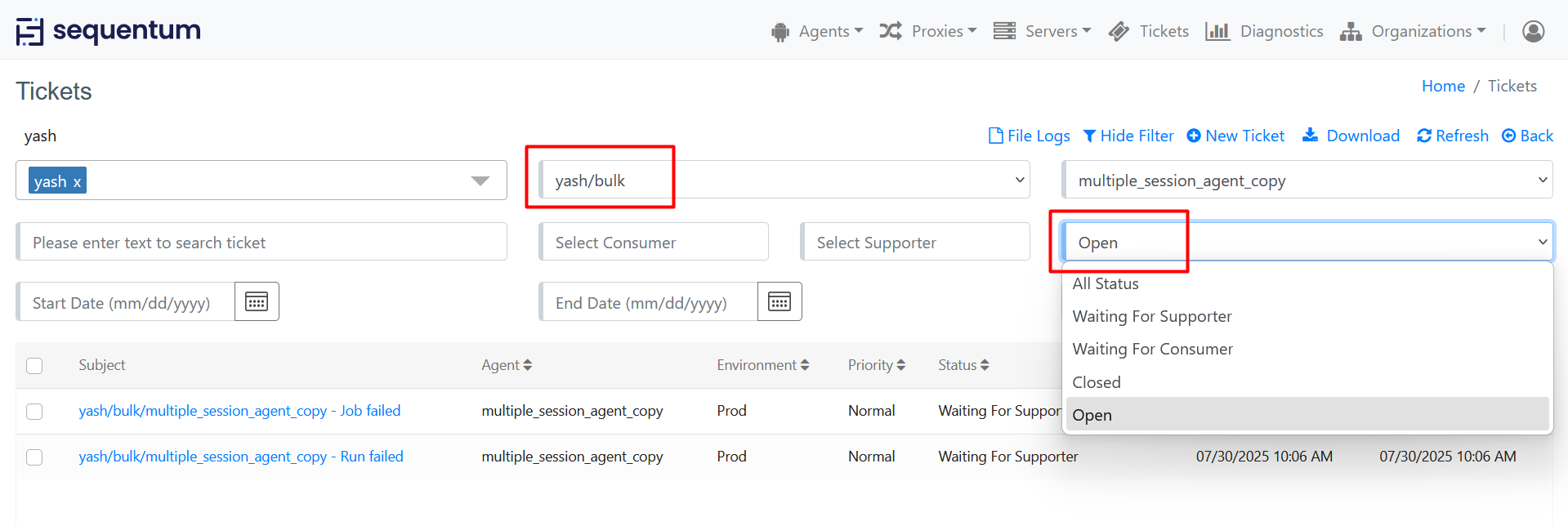The image size is (1568, 526).
Task: Check the Run failed ticket checkbox
Action: tap(34, 457)
